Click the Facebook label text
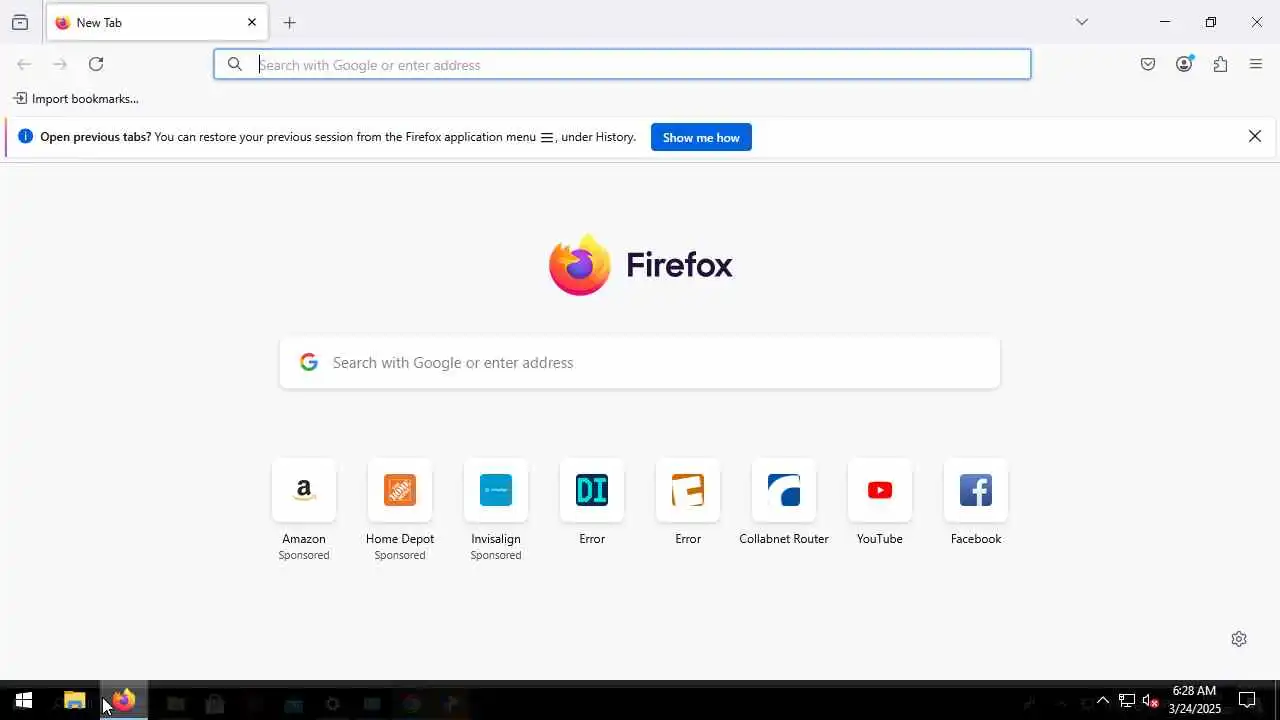1280x720 pixels. pyautogui.click(x=976, y=538)
